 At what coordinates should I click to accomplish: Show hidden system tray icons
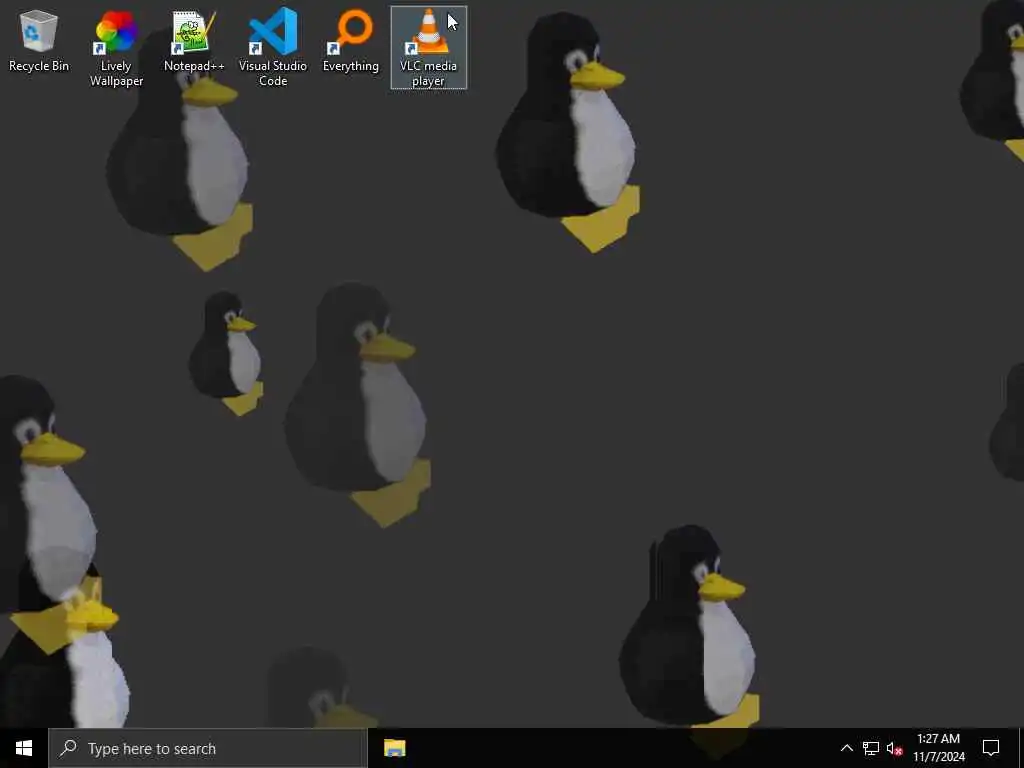click(846, 748)
